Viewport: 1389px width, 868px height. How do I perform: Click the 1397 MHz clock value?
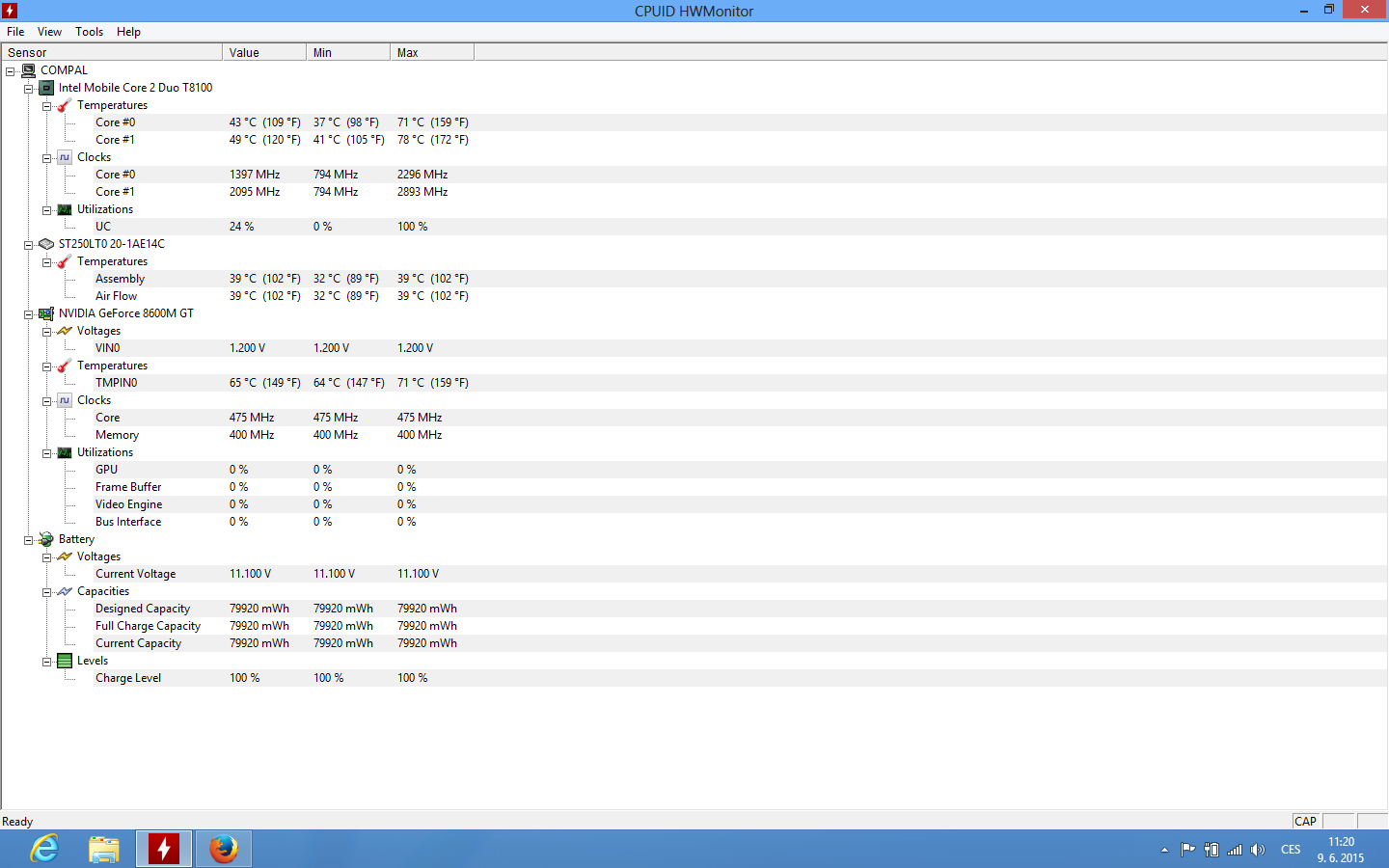(255, 175)
